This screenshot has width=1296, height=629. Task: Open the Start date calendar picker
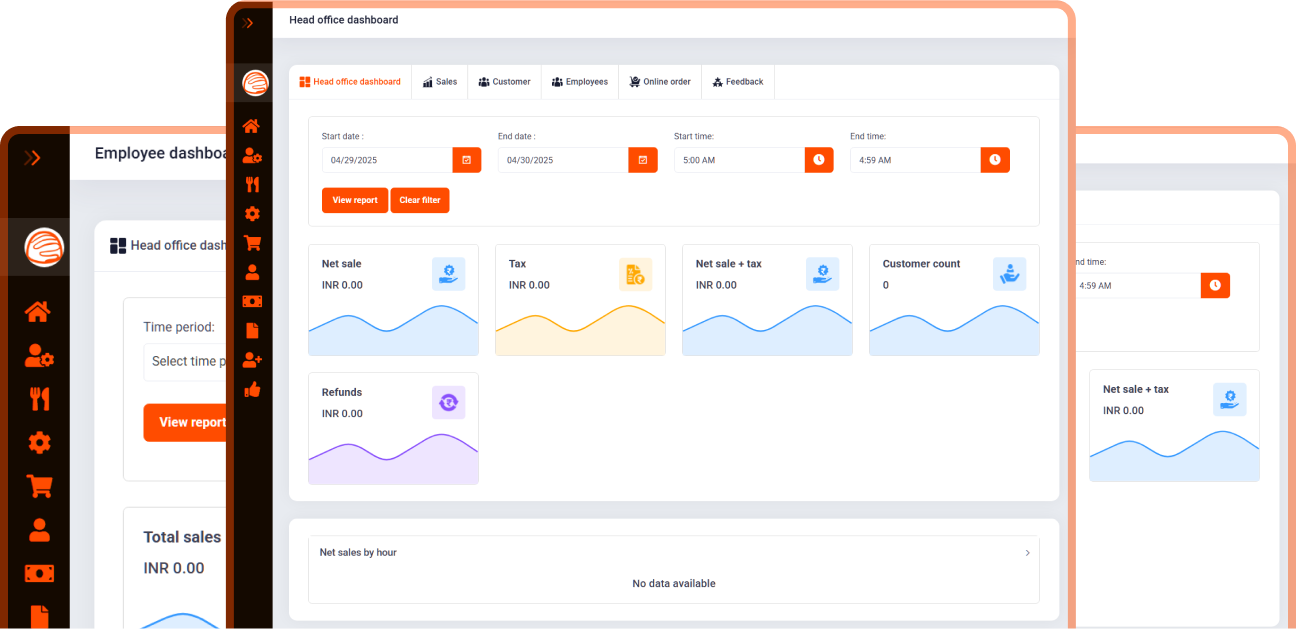(467, 160)
